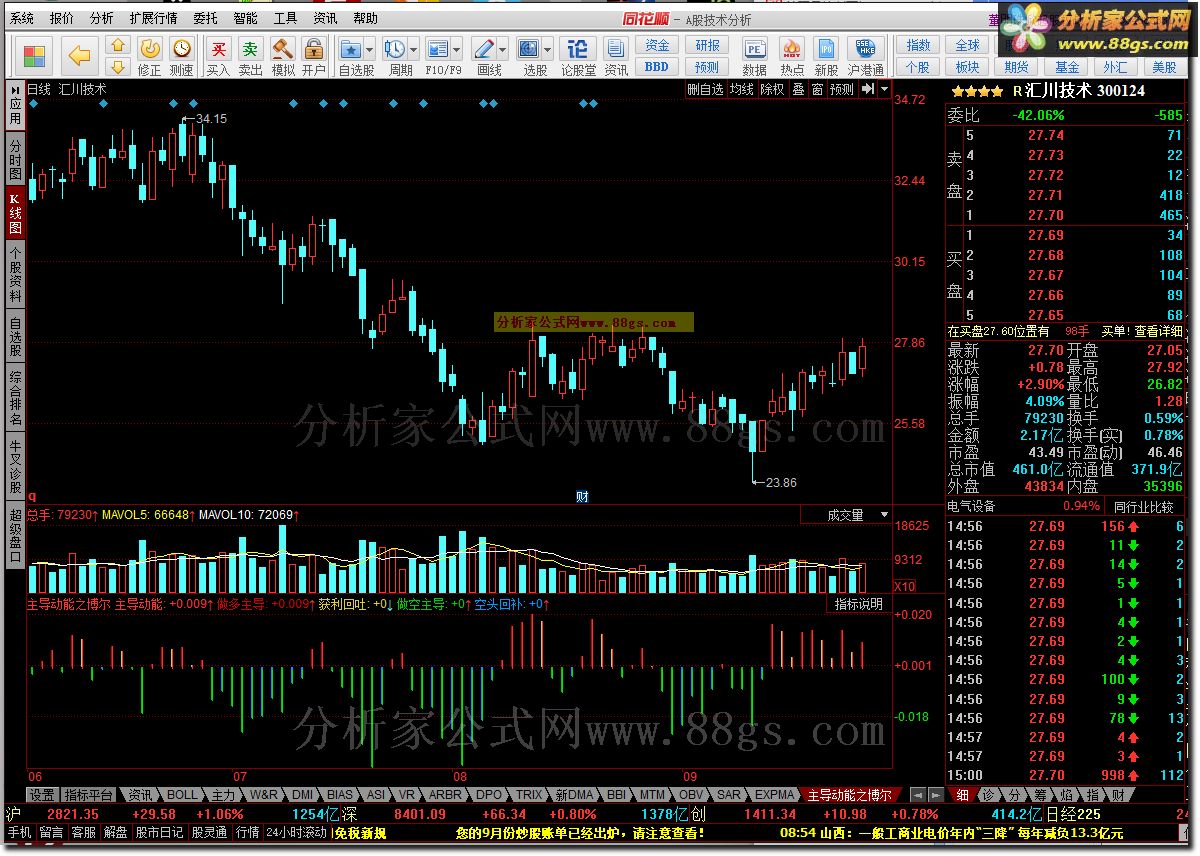Click the right-arrow jump icon beside 预测
This screenshot has width=1200, height=856.
pyautogui.click(x=867, y=89)
